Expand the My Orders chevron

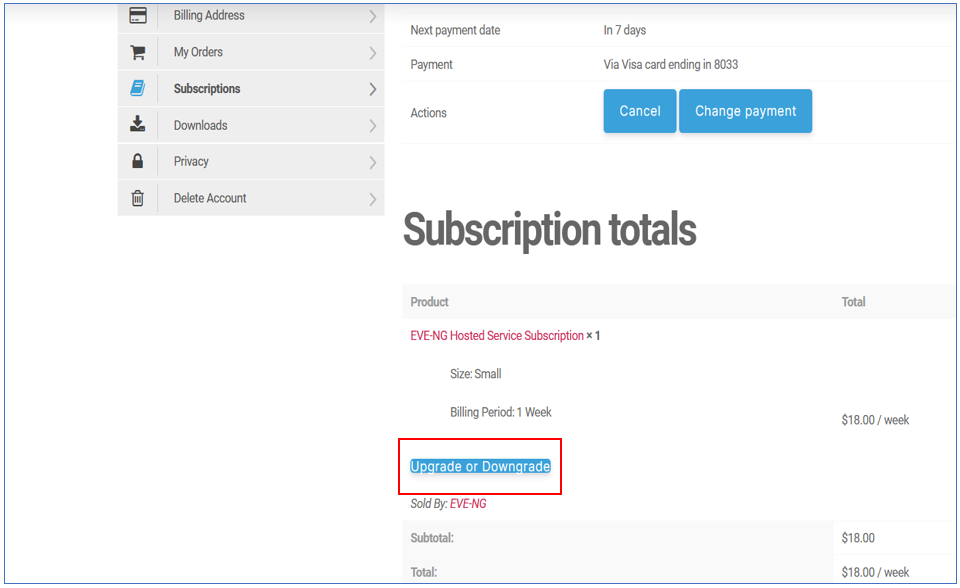[372, 53]
